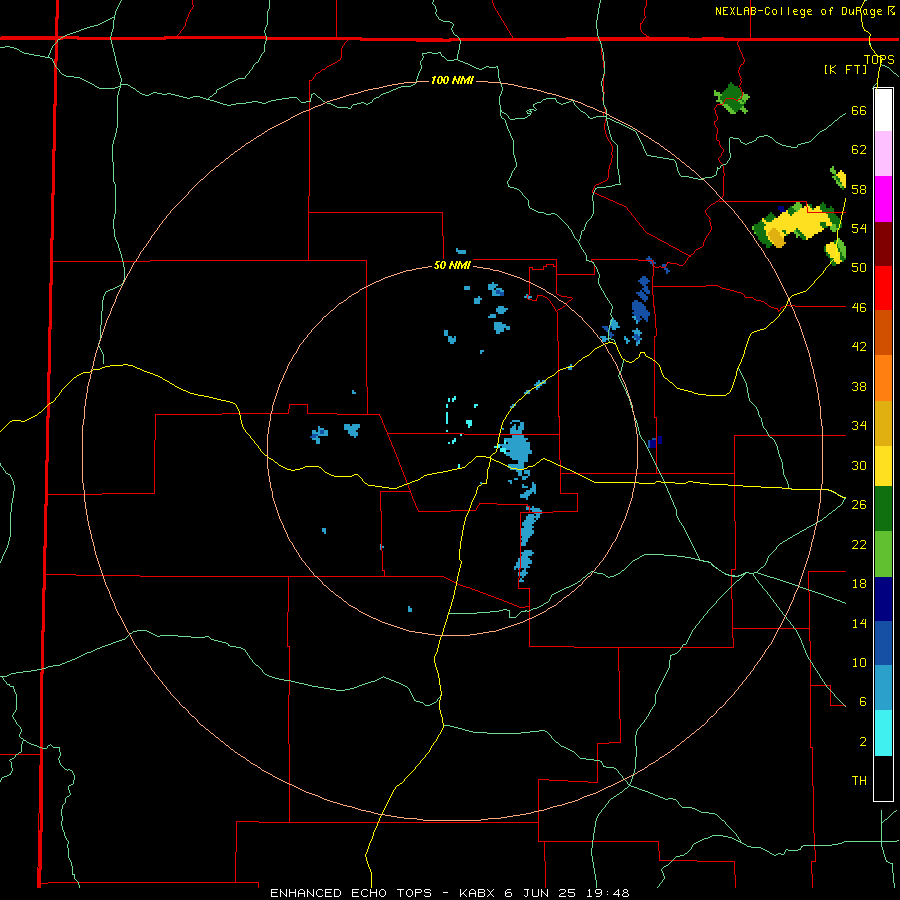Click the "34" scale label

[859, 426]
